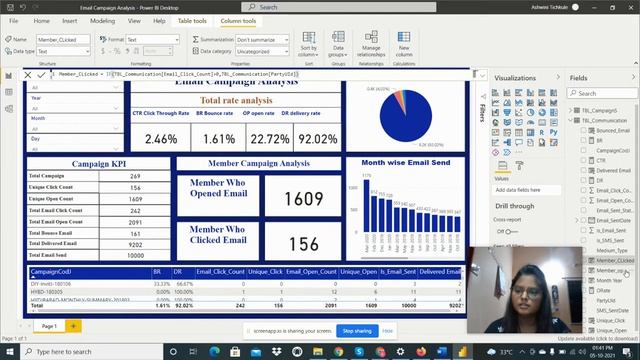
Task: Switch to Report view in left sidebar
Action: tap(9, 76)
